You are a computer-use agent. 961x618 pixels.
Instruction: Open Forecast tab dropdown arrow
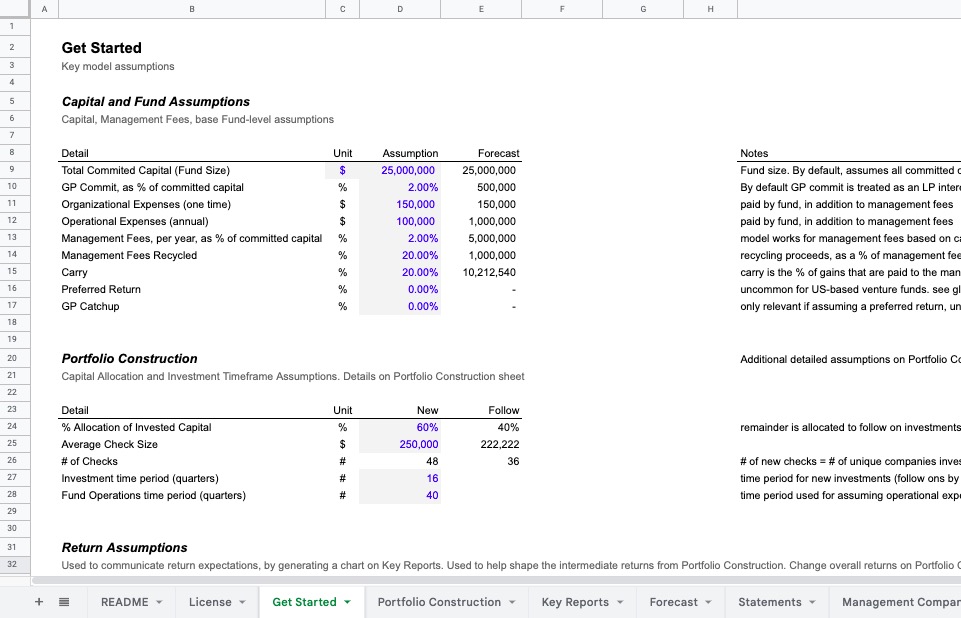click(708, 603)
